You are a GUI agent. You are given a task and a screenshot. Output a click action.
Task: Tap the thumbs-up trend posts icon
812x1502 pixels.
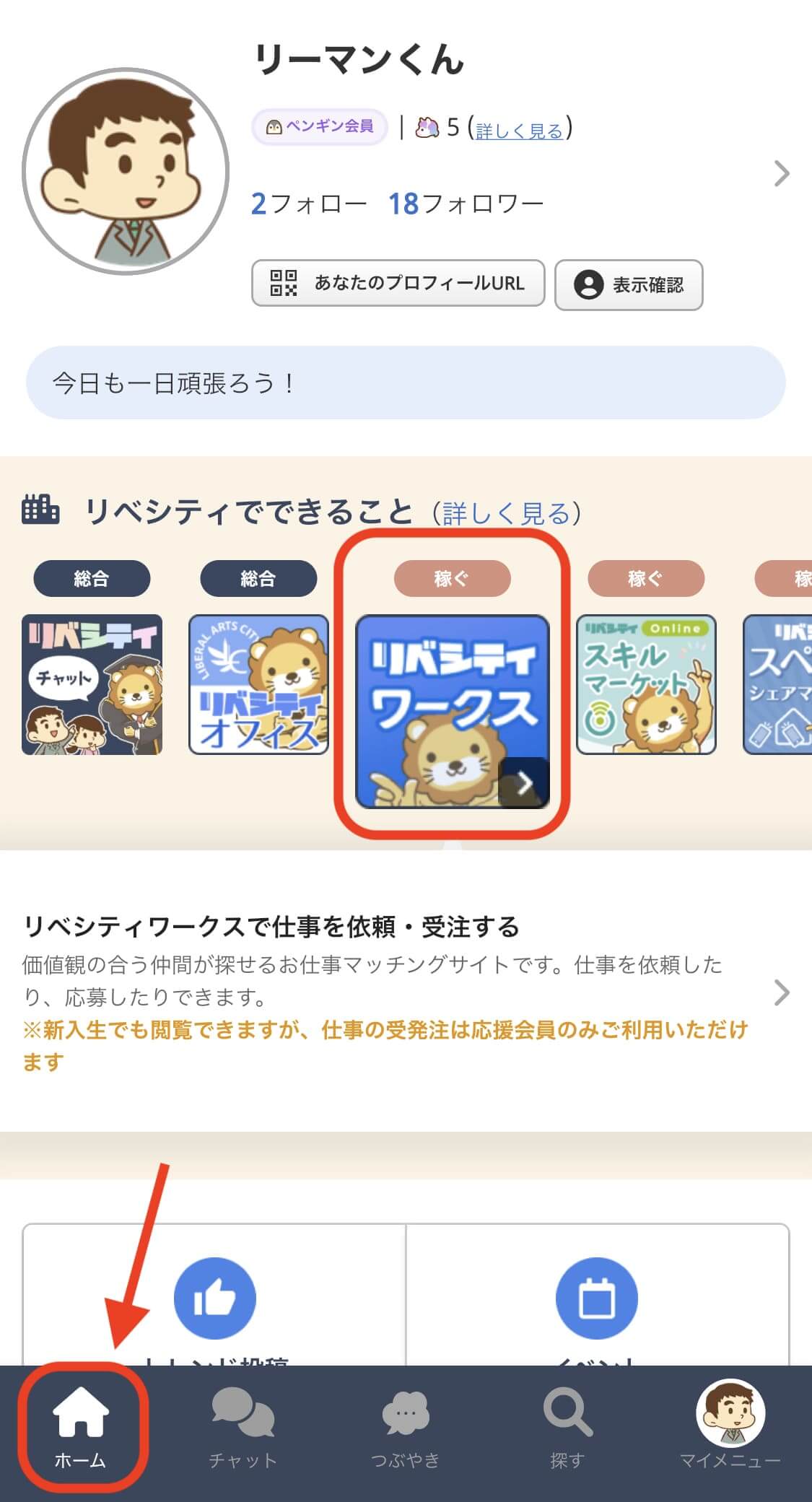[214, 1298]
